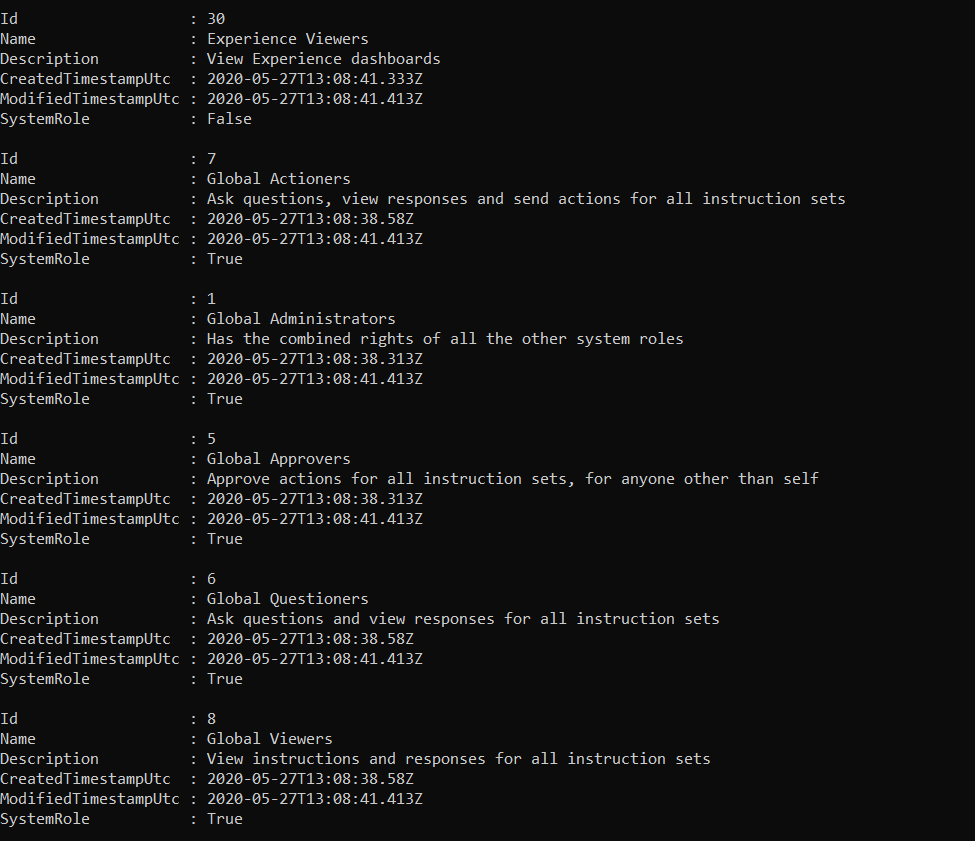Click the 'Global Questioners' name text
Viewport: 975px width, 841px height.
[287, 599]
